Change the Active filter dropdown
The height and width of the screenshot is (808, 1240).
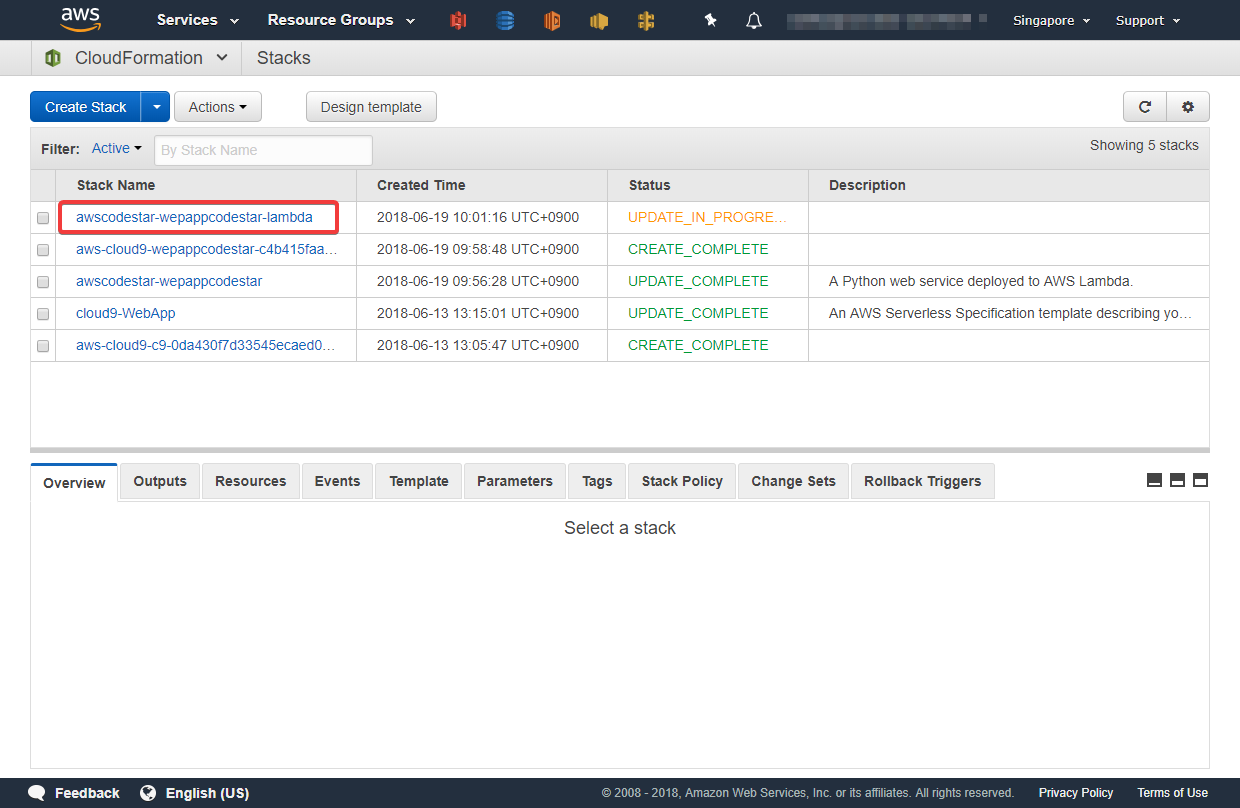[x=117, y=149]
